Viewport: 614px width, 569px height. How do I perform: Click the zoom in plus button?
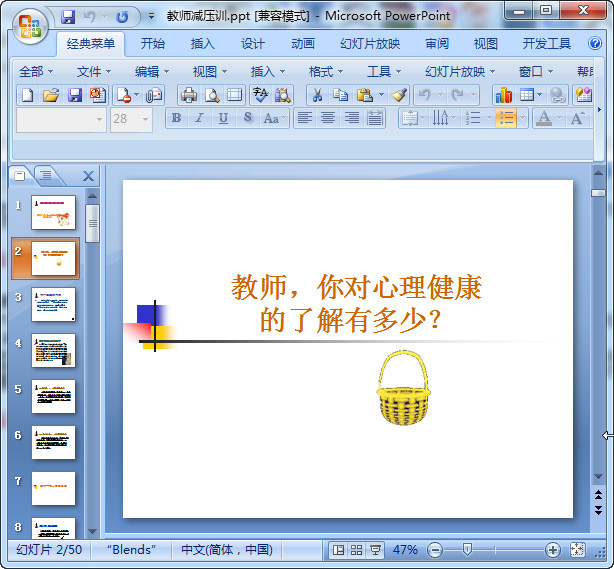tap(553, 550)
